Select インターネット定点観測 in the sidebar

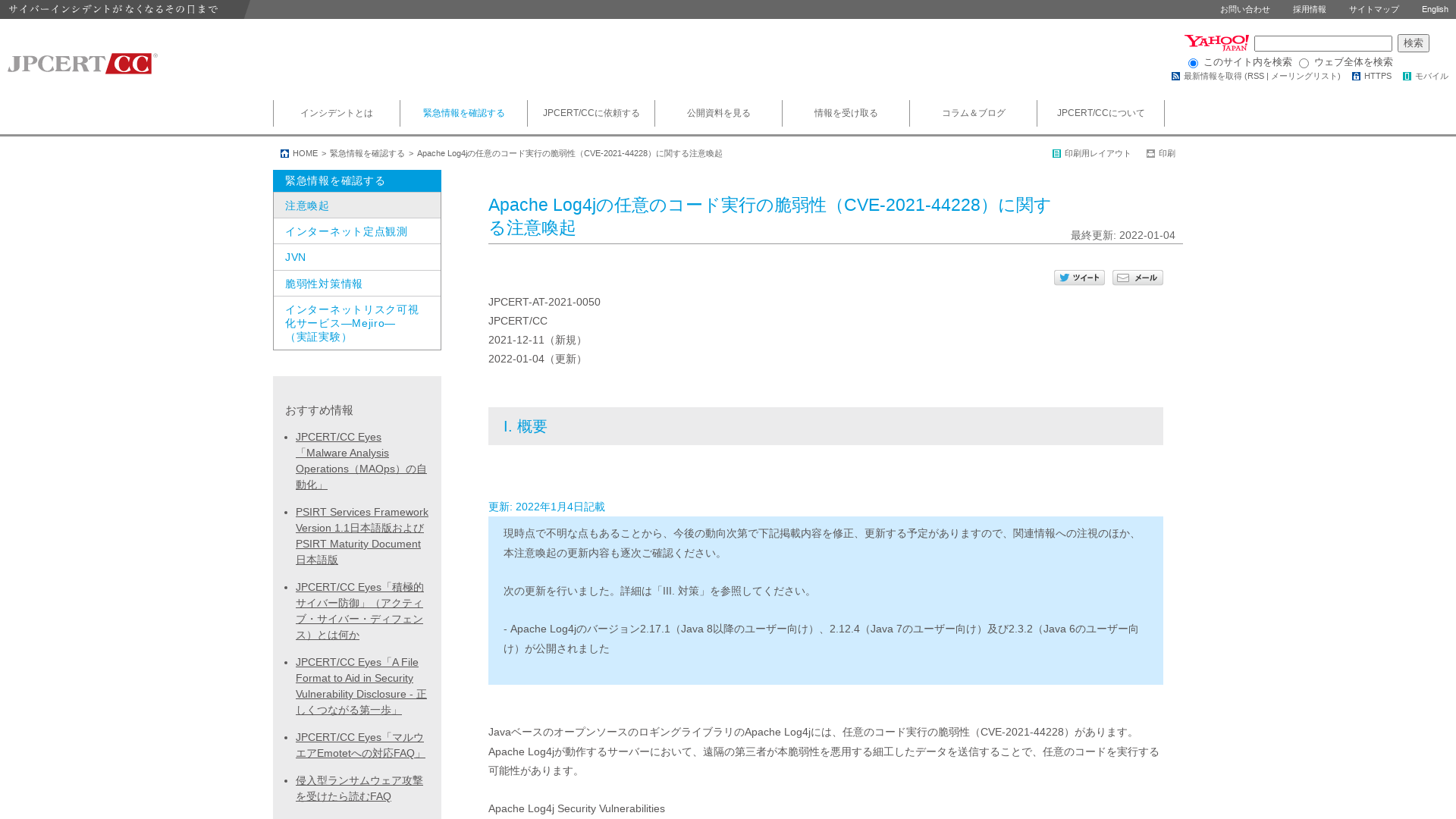tap(357, 231)
